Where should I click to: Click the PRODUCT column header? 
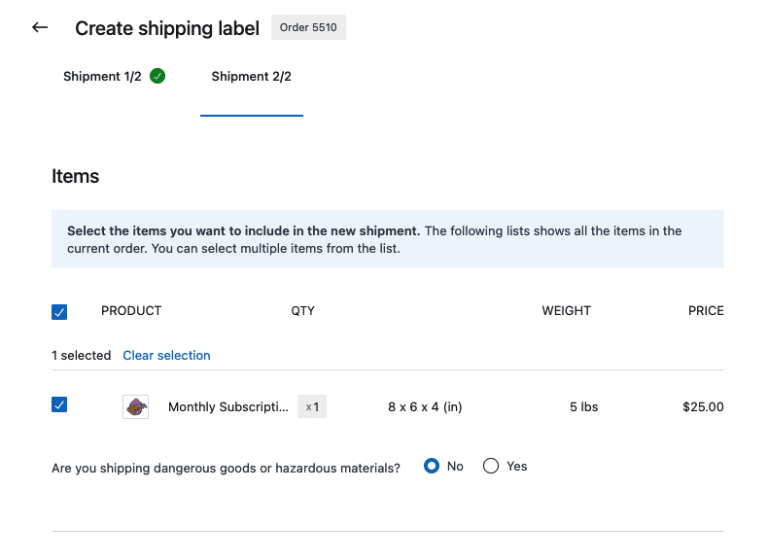click(131, 311)
